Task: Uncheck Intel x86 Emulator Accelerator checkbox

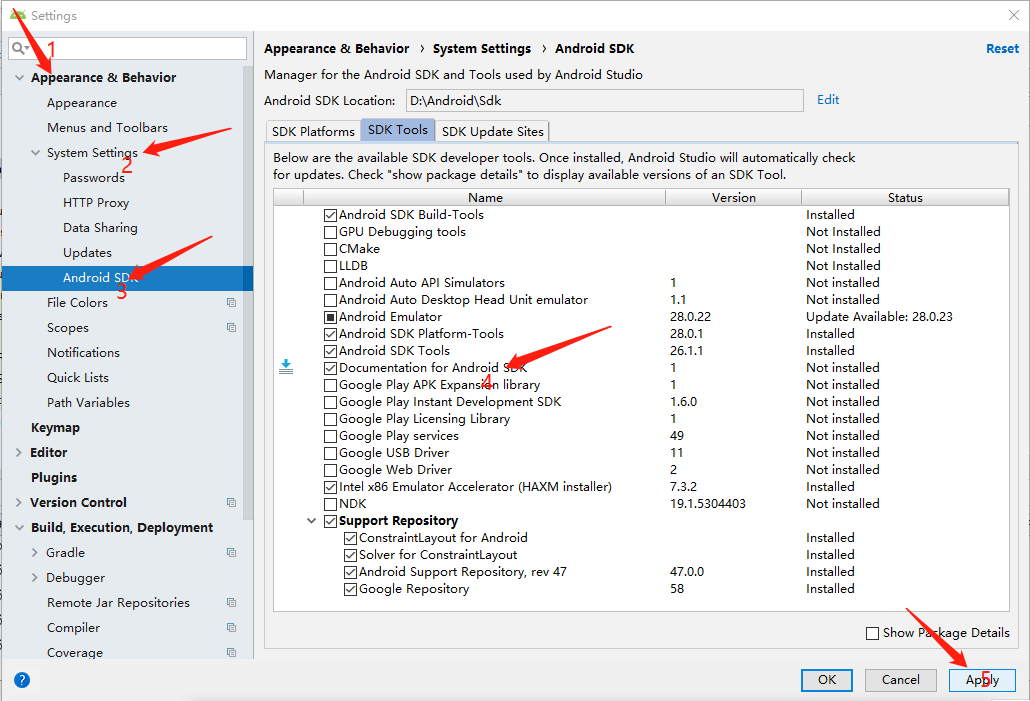Action: pos(330,487)
